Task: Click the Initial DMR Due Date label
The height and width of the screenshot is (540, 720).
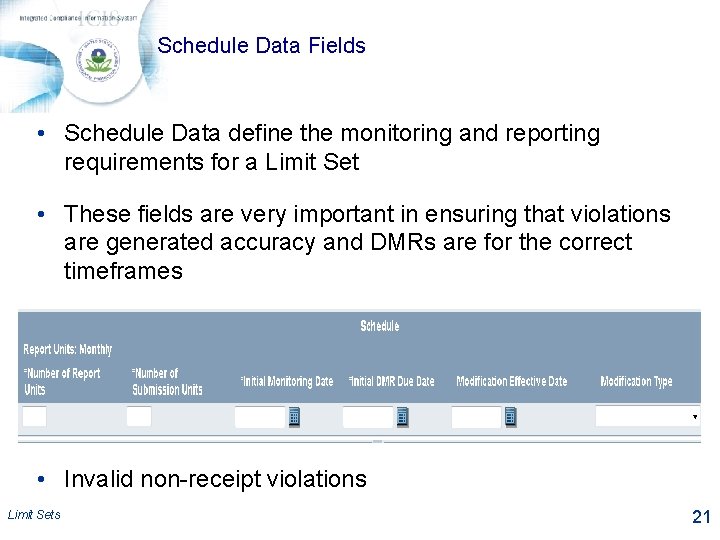Action: 391,382
